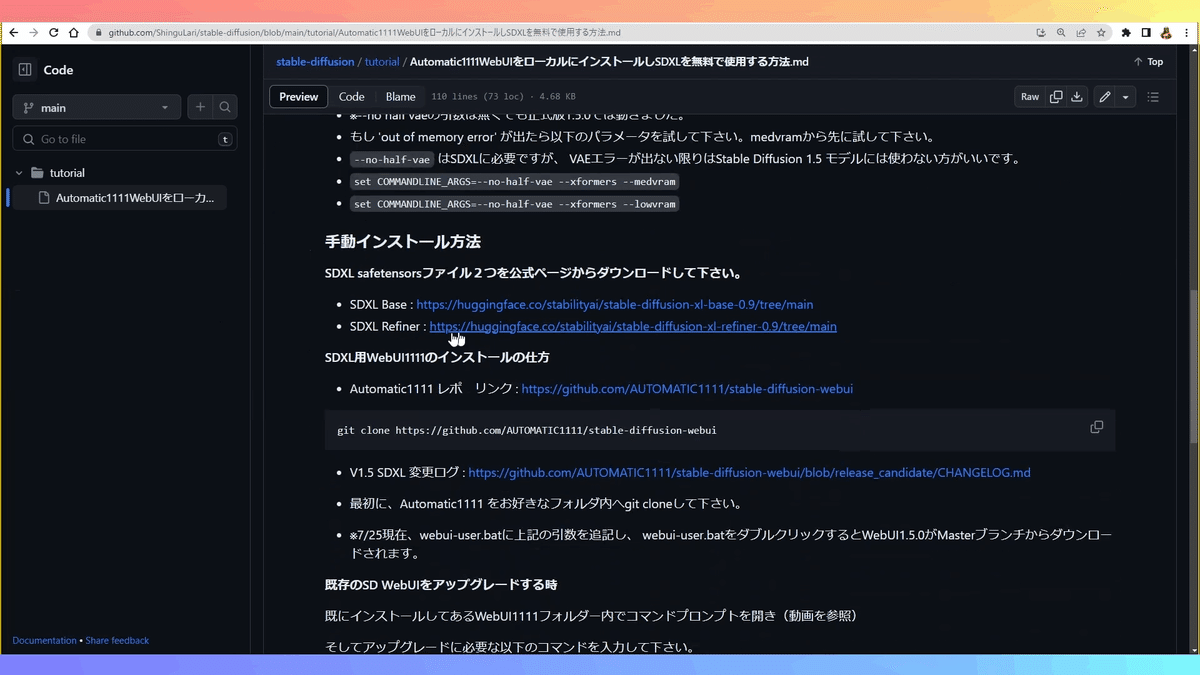
Task: Go forward in the browser
Action: point(34,32)
